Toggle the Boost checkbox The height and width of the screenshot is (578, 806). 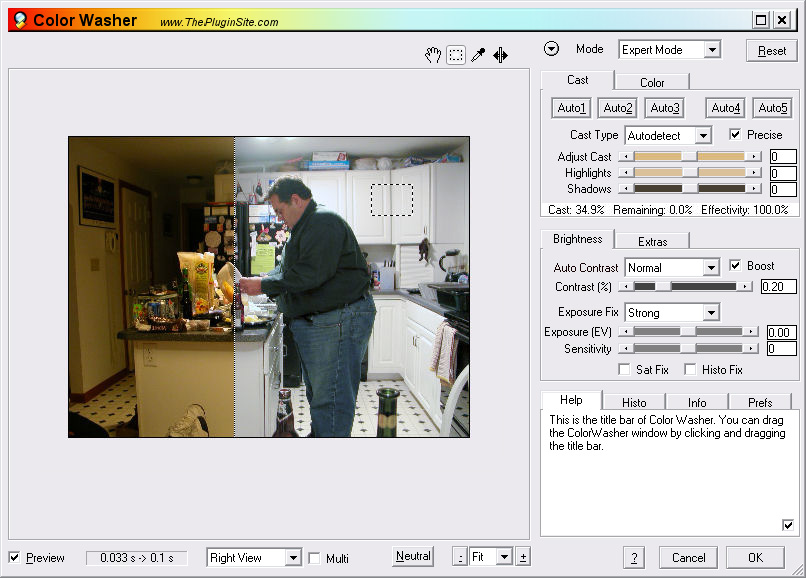click(x=736, y=266)
